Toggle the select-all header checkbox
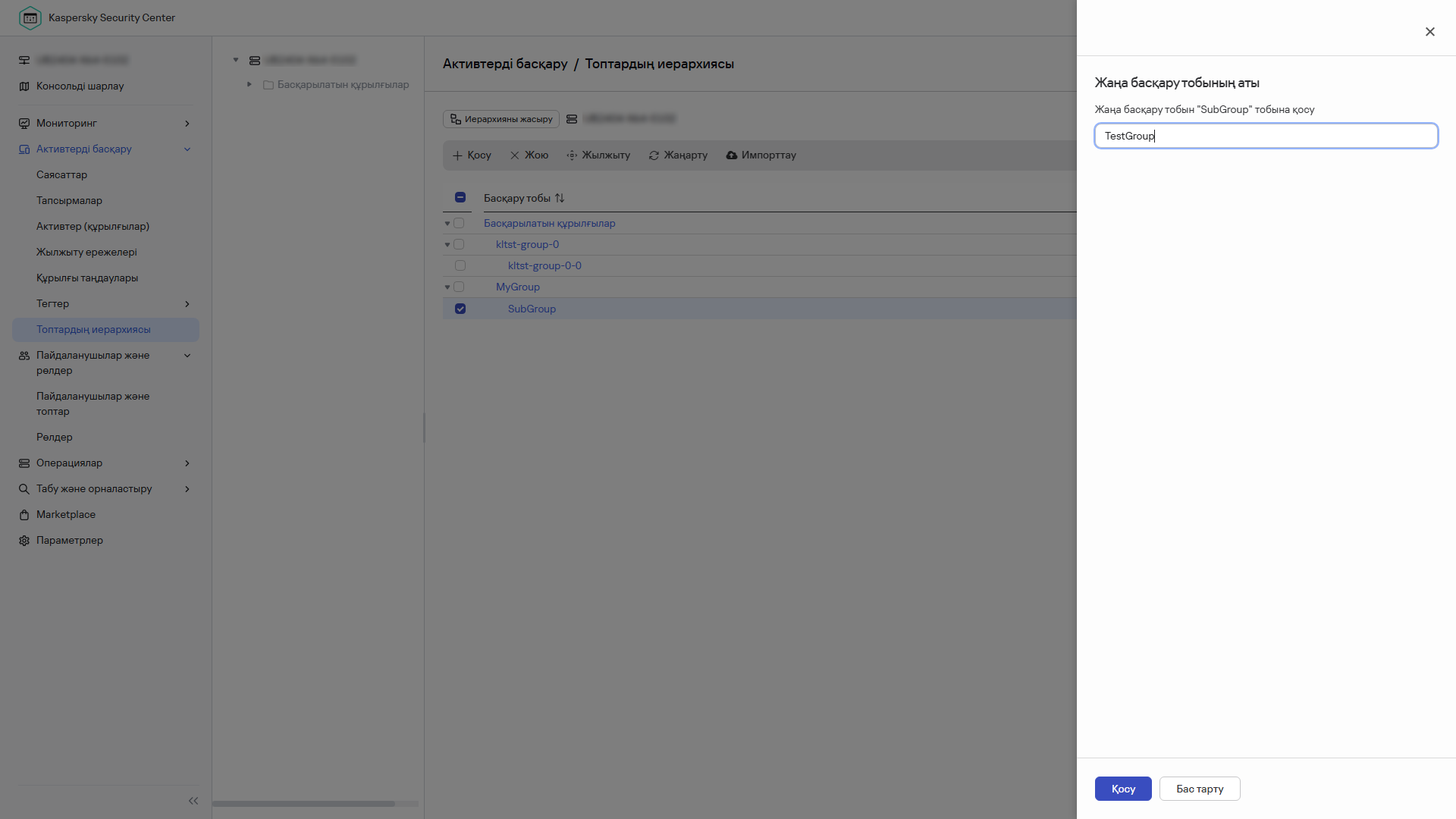This screenshot has width=1456, height=819. [x=460, y=197]
